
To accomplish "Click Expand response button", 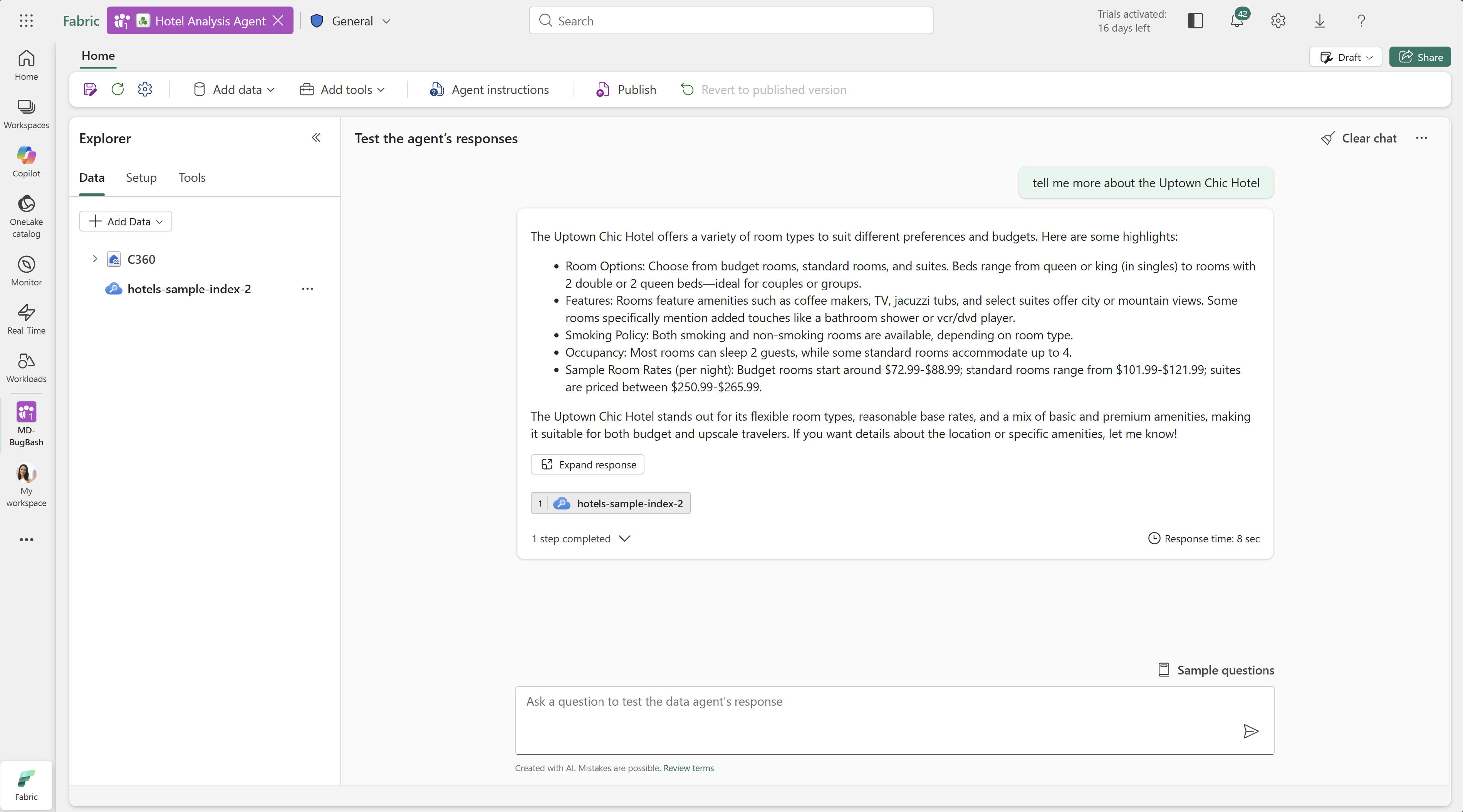I will pyautogui.click(x=587, y=464).
